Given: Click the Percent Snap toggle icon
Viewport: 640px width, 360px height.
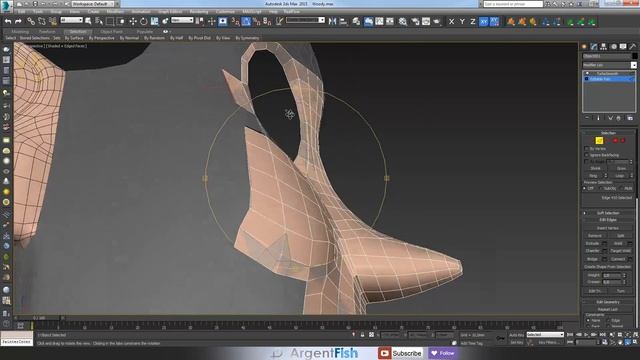Looking at the screenshot, I should (x=257, y=21).
